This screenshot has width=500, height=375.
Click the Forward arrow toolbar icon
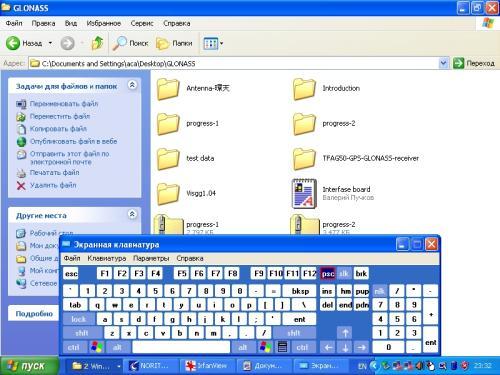[x=67, y=43]
